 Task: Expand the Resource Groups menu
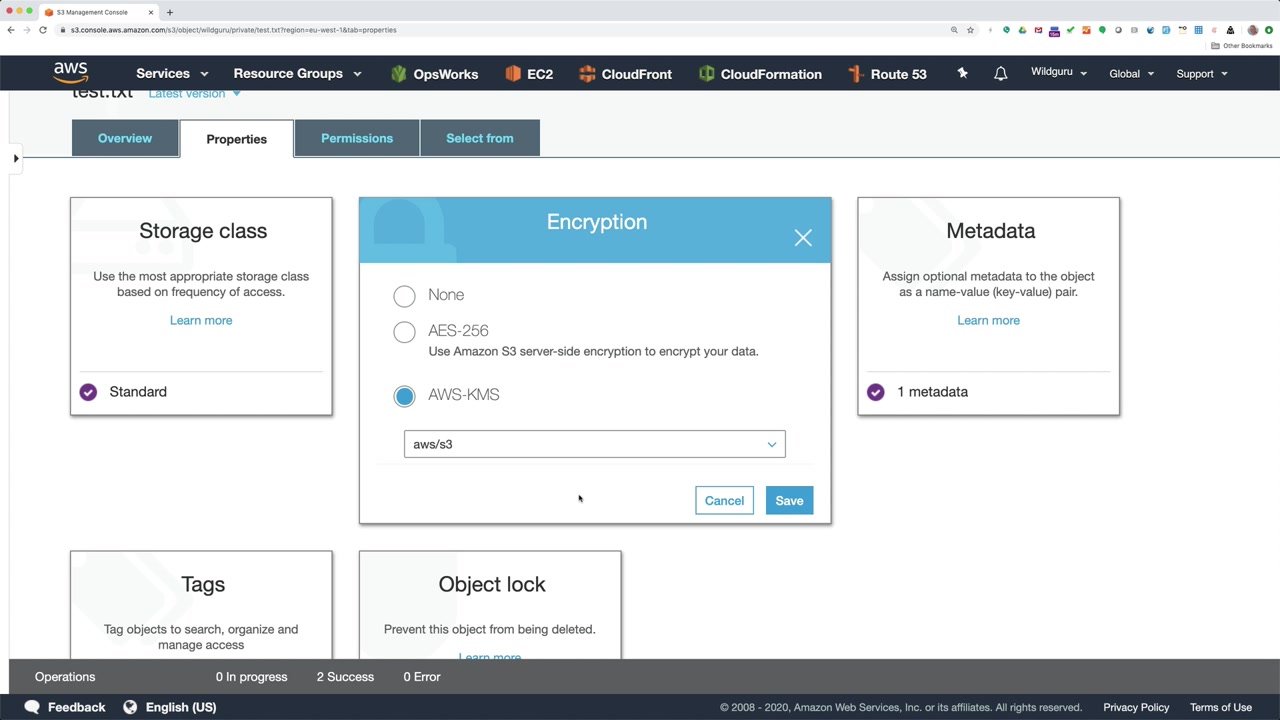(x=297, y=74)
